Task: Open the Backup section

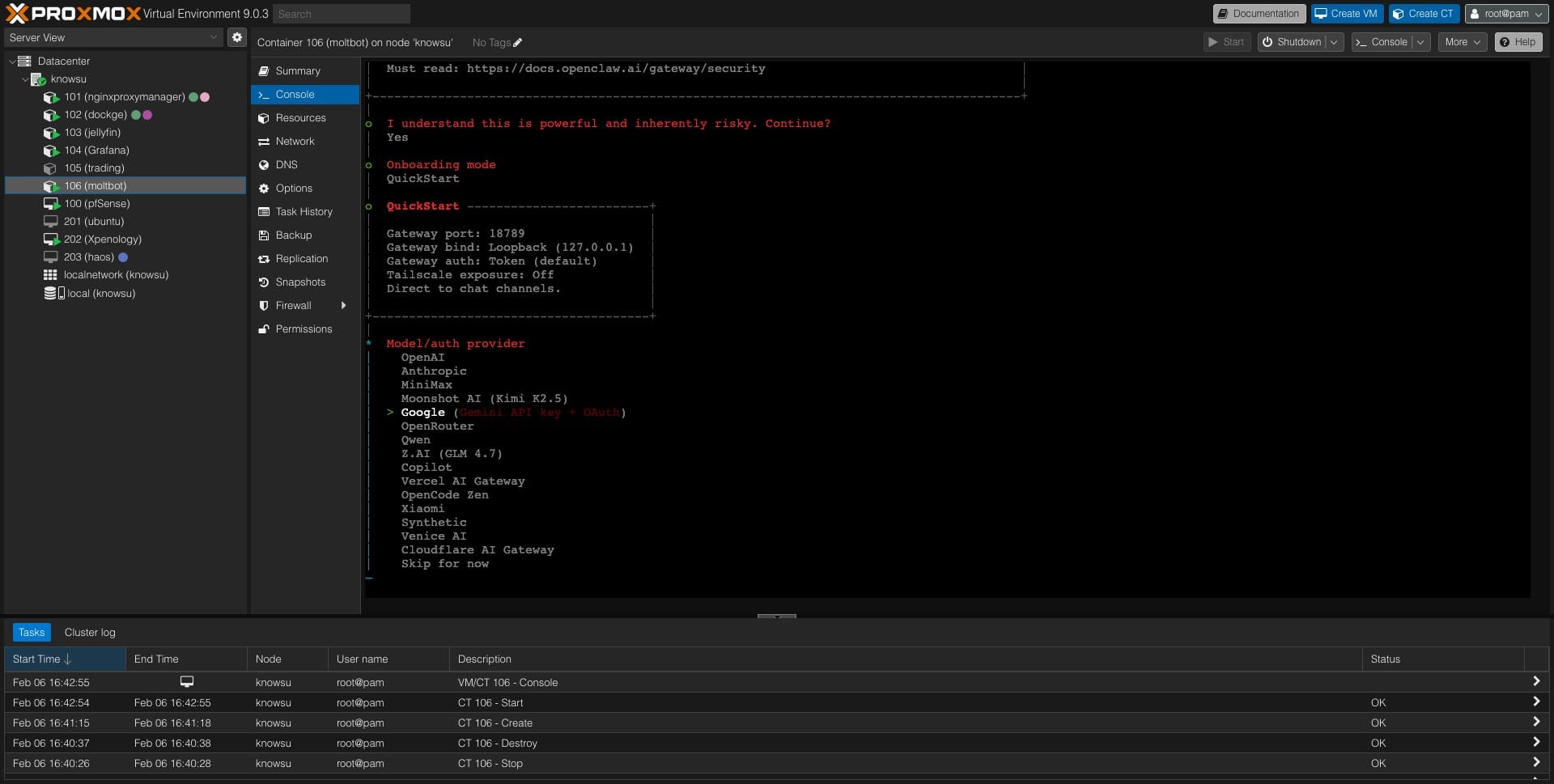Action: click(293, 235)
